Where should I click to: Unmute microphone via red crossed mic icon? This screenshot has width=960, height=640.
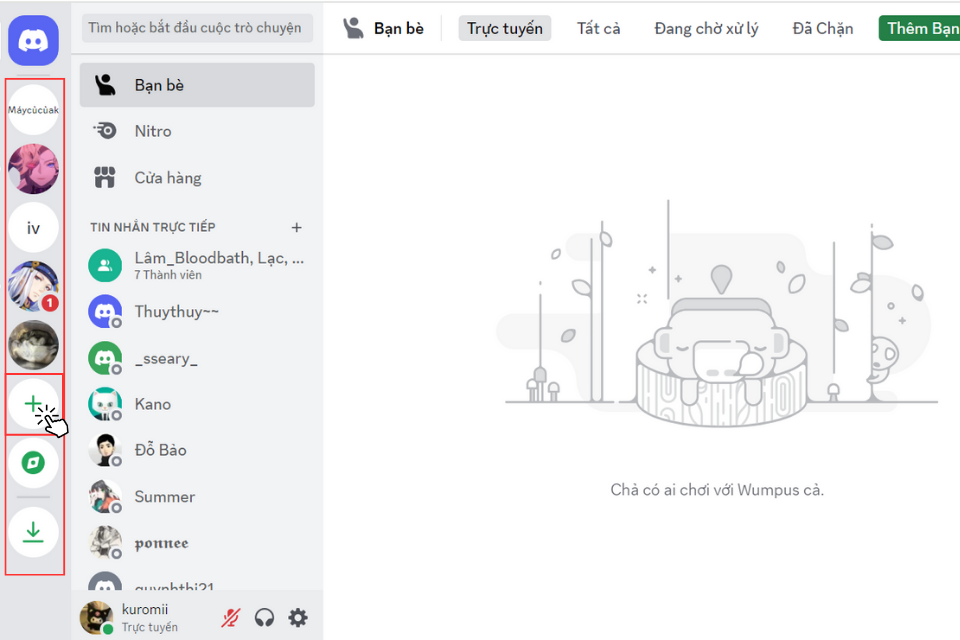[231, 617]
